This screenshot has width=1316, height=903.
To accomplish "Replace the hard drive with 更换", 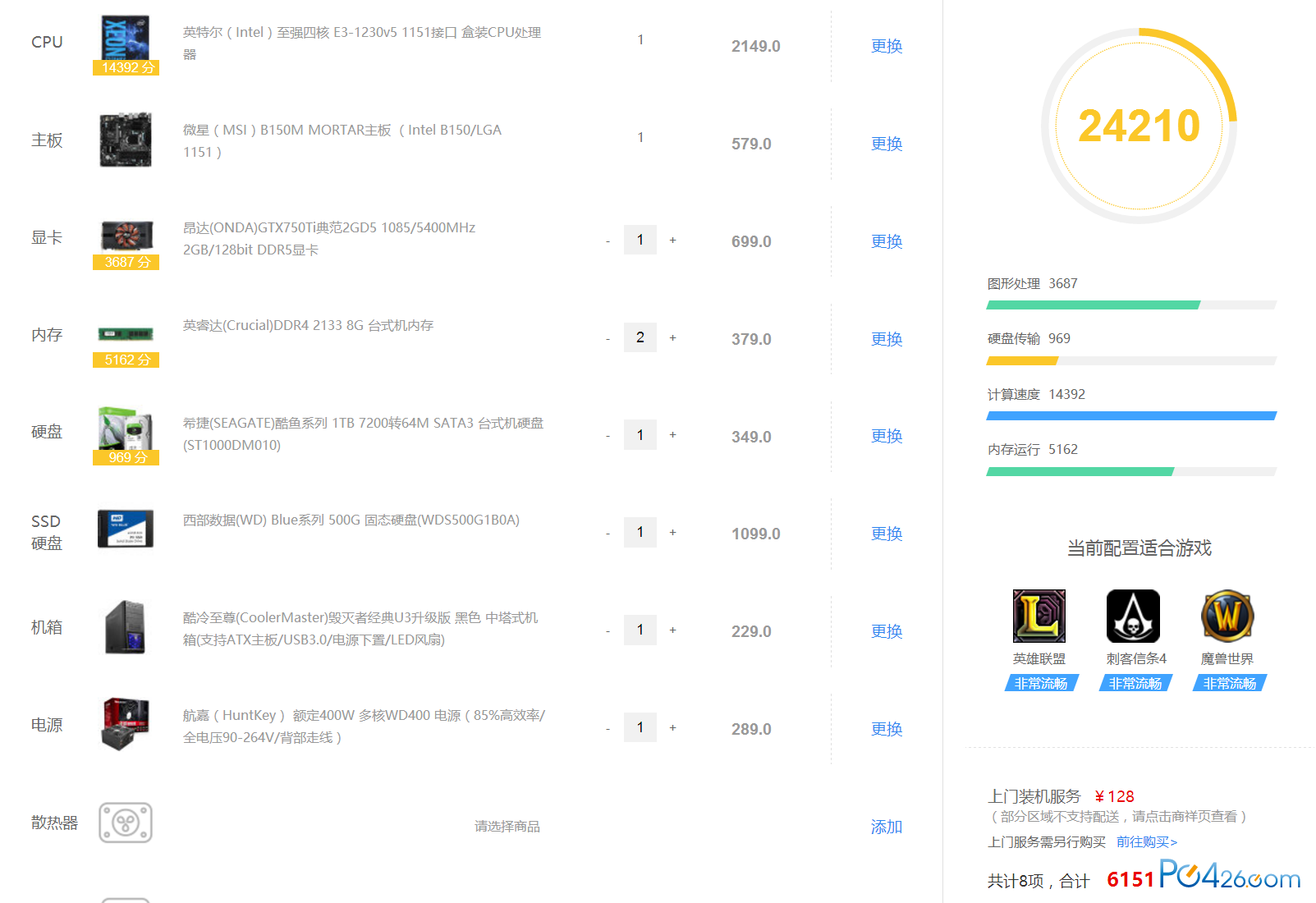I will (887, 436).
